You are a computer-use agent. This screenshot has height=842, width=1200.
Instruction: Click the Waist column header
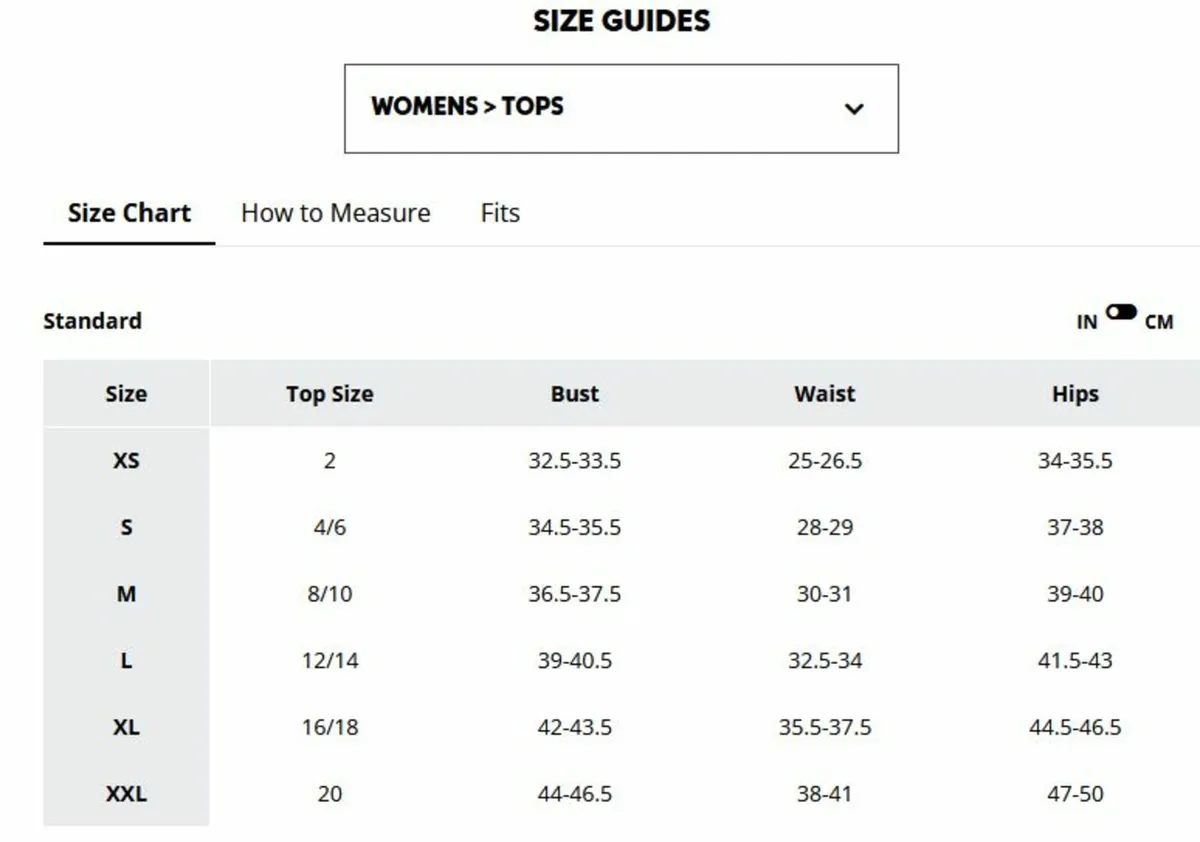(825, 394)
